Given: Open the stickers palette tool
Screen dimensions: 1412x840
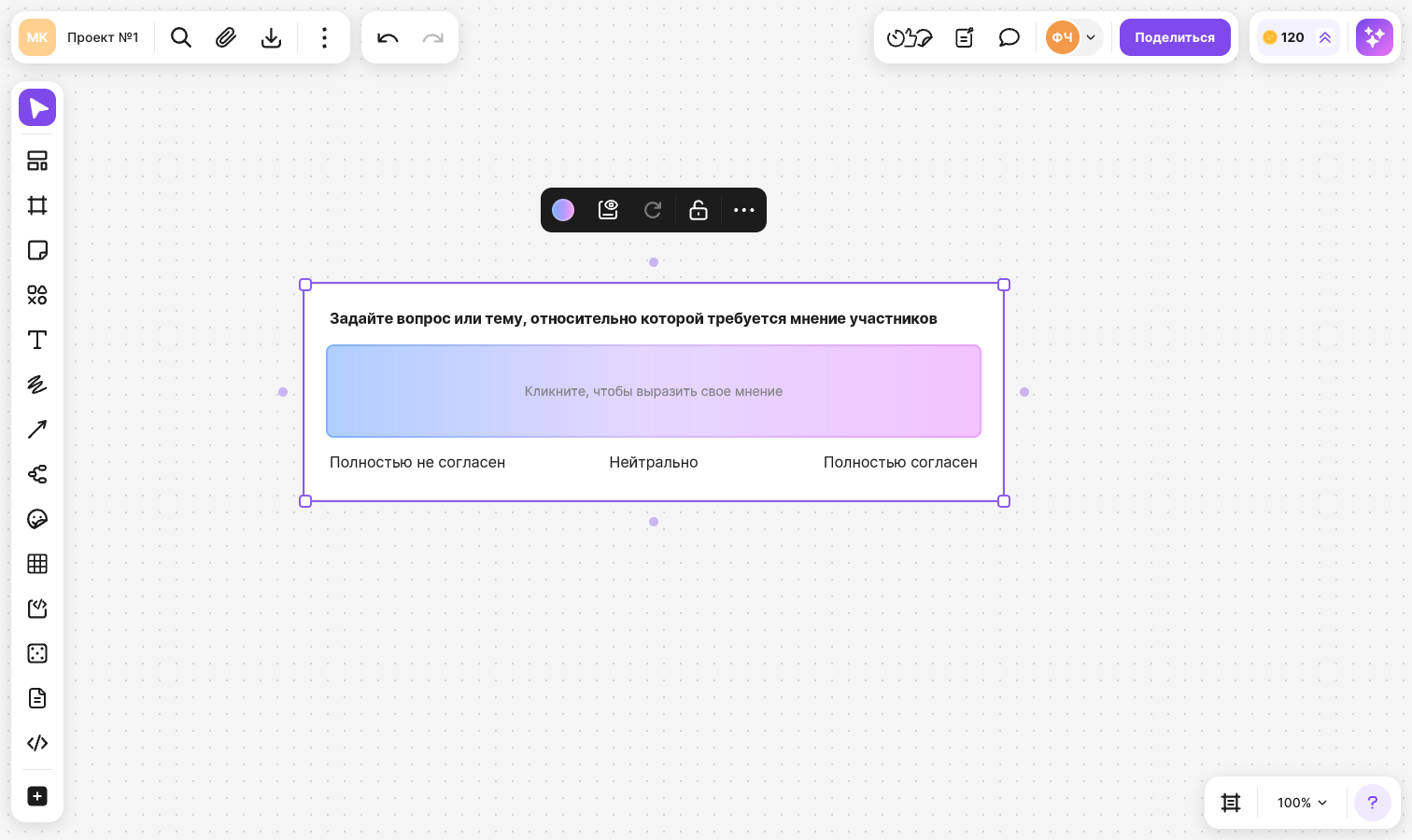Looking at the screenshot, I should click(x=37, y=519).
